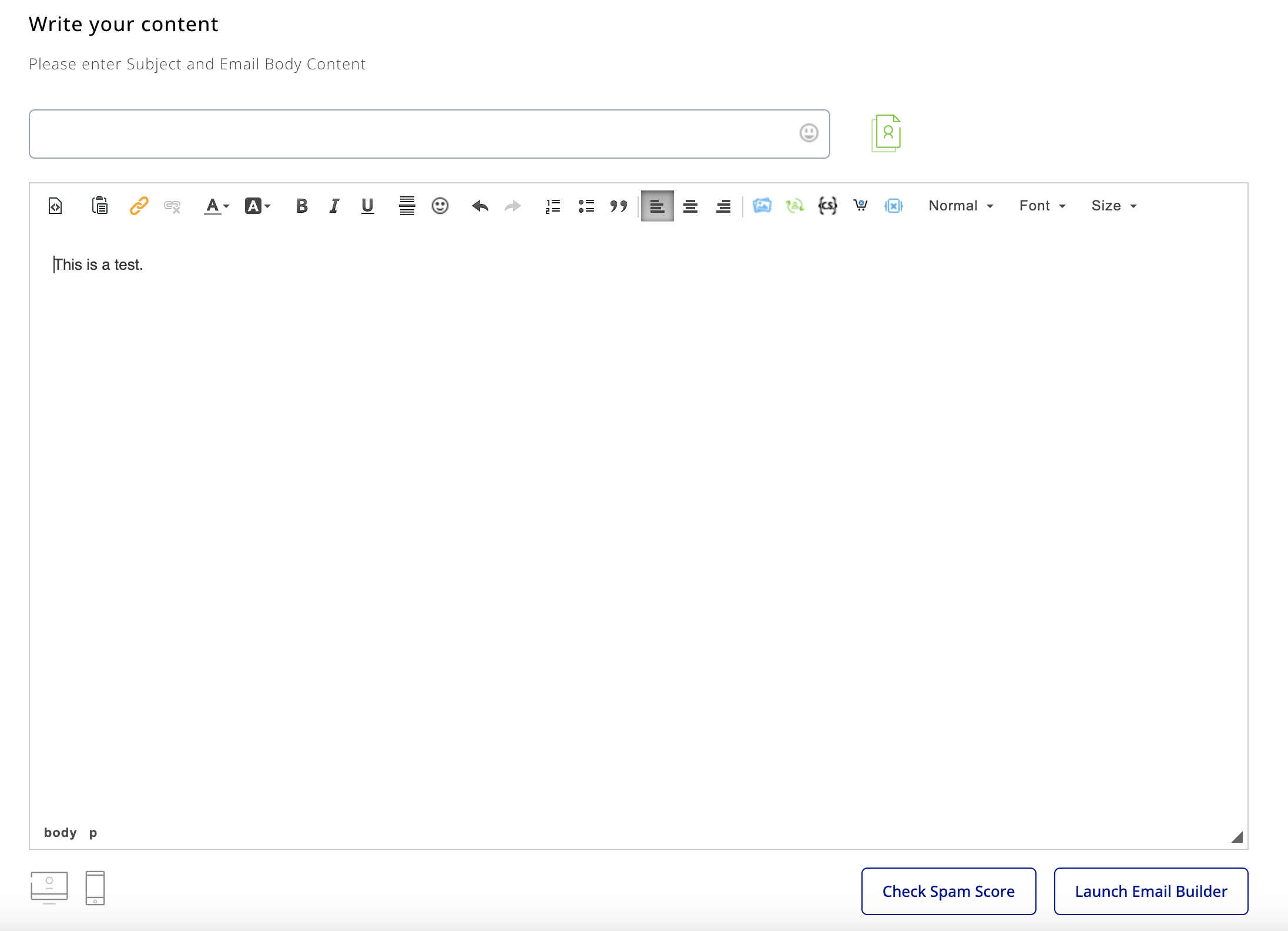Toggle bold formatting on text
1288x931 pixels.
[301, 206]
